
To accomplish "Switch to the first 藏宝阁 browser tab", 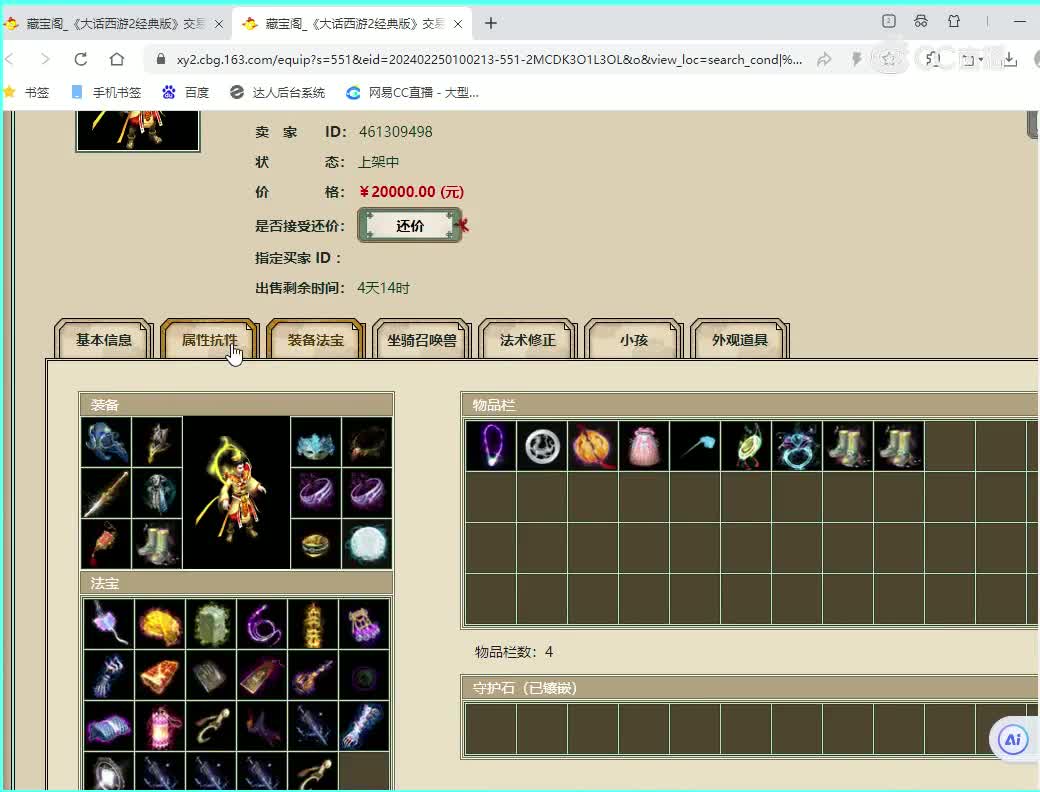I will [x=113, y=24].
